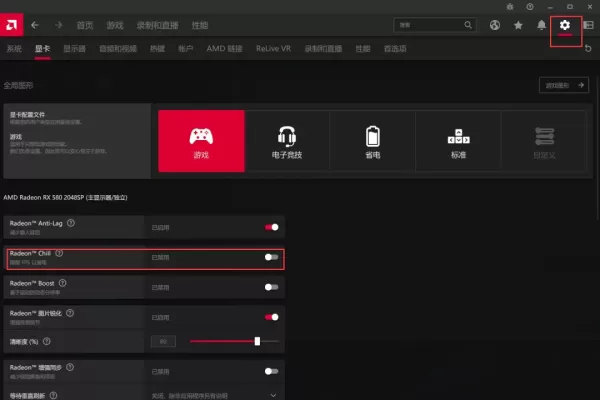Switch to the AMD 链接 tab
Image resolution: width=600 pixels, height=400 pixels.
[225, 49]
